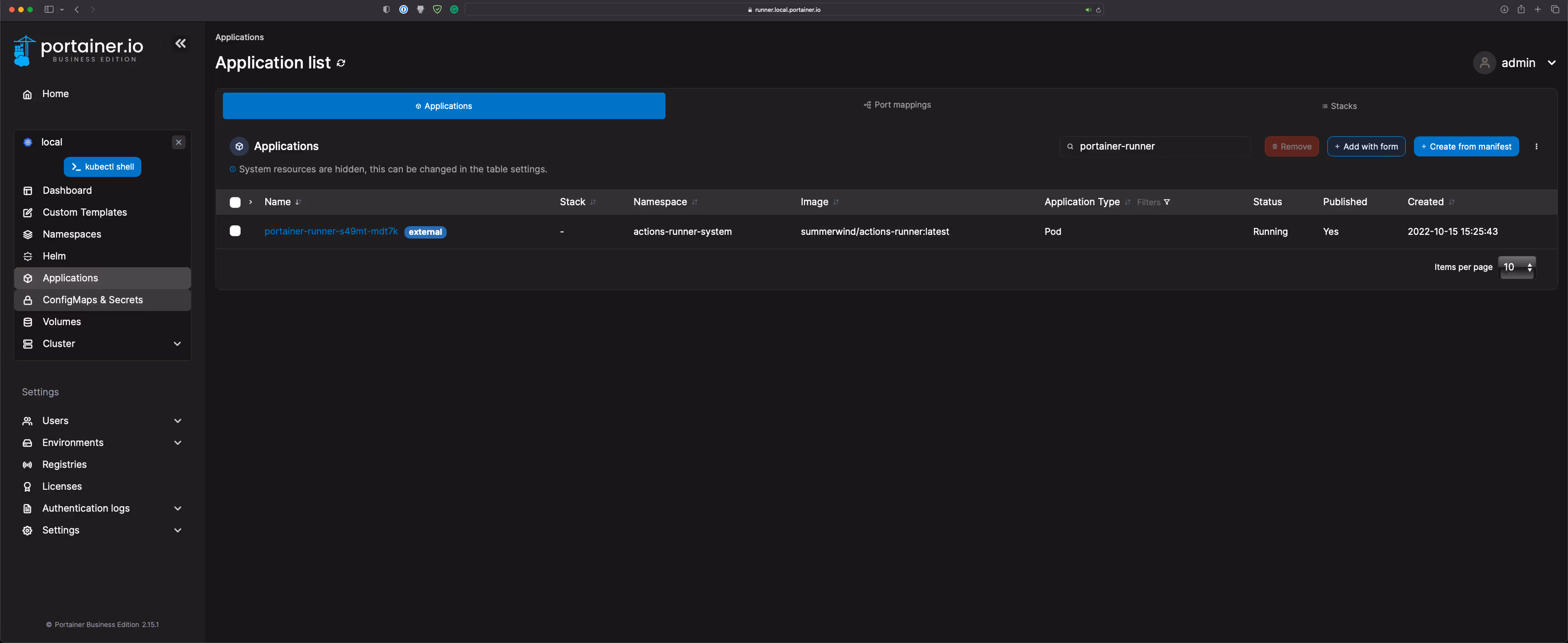Refresh the Application list with reload icon
Viewport: 1568px width, 643px height.
[341, 63]
